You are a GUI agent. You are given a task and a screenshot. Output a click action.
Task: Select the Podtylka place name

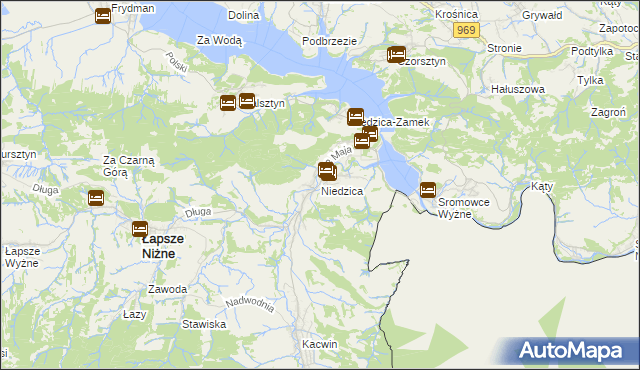(592, 52)
